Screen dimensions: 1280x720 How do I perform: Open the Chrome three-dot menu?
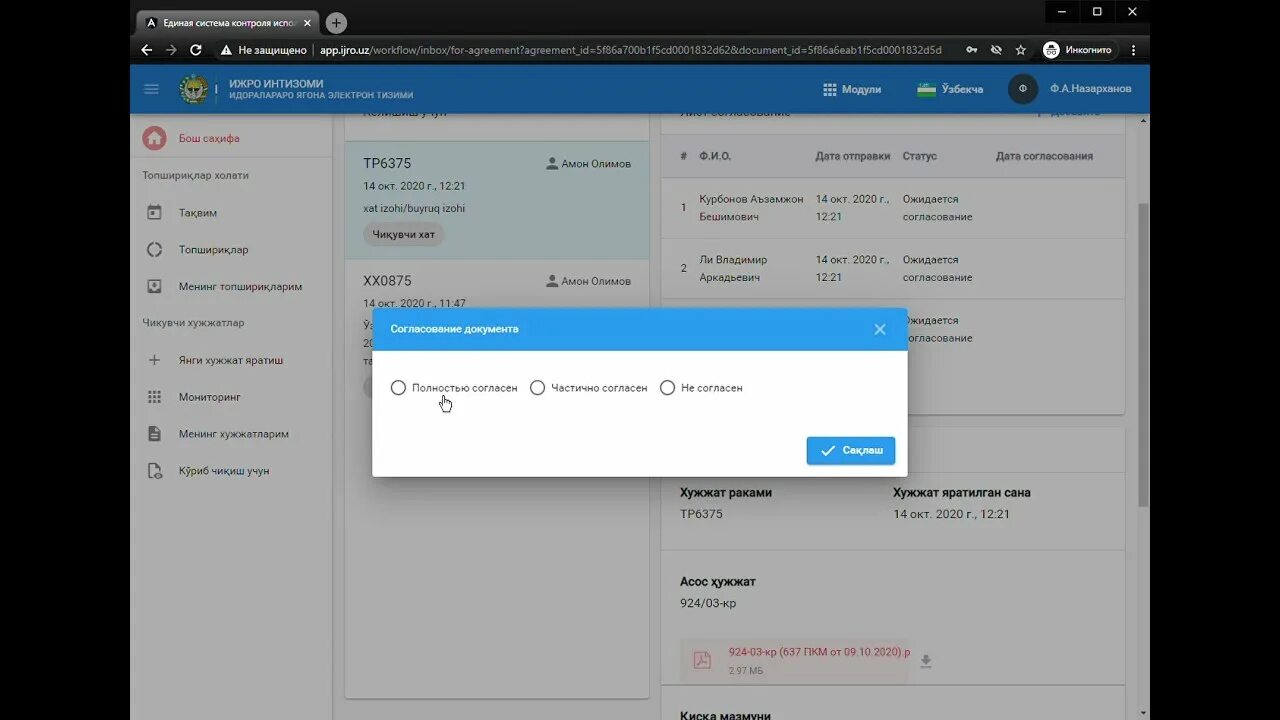[x=1133, y=50]
